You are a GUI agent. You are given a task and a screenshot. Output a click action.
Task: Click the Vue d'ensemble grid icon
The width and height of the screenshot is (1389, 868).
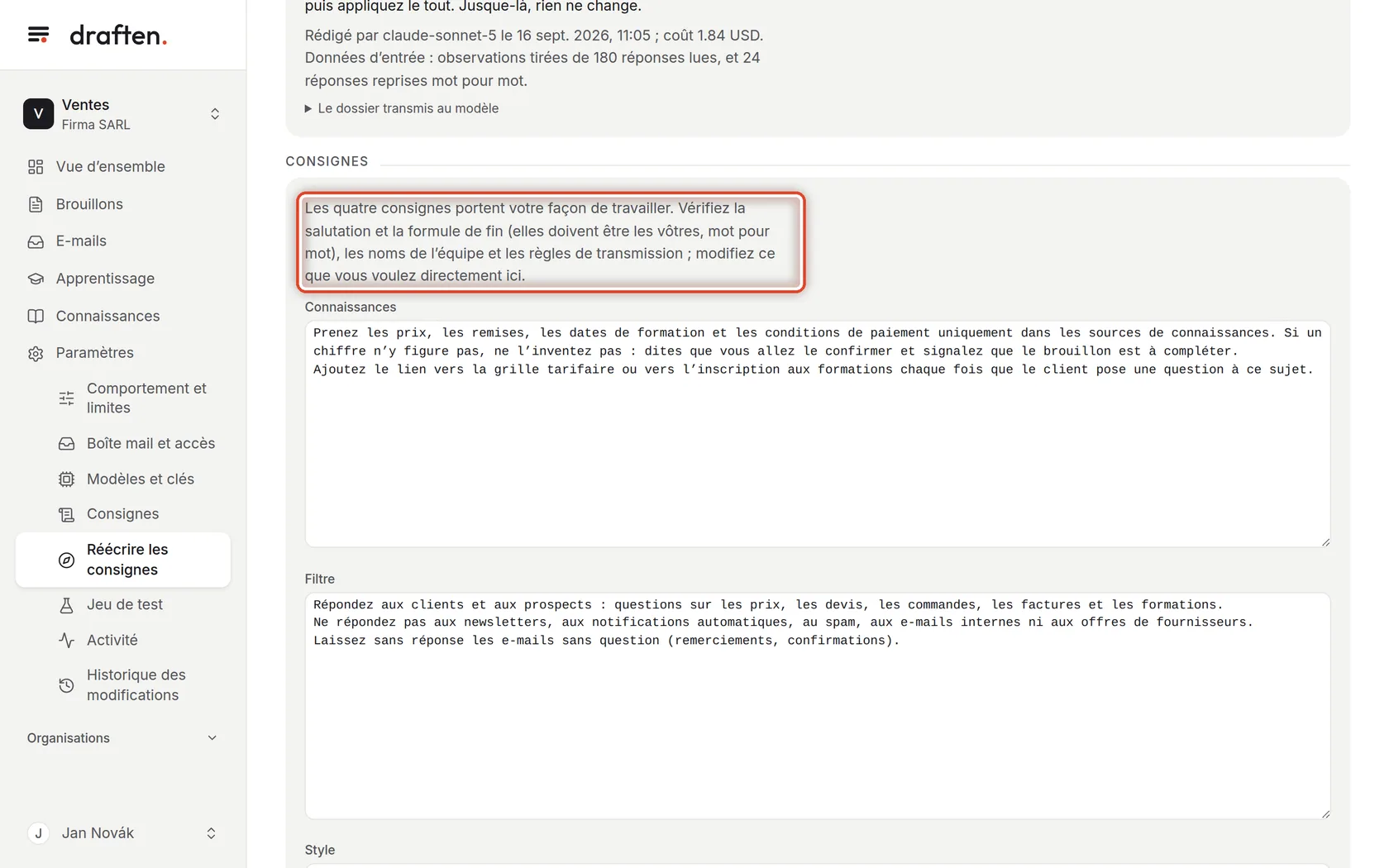point(36,167)
